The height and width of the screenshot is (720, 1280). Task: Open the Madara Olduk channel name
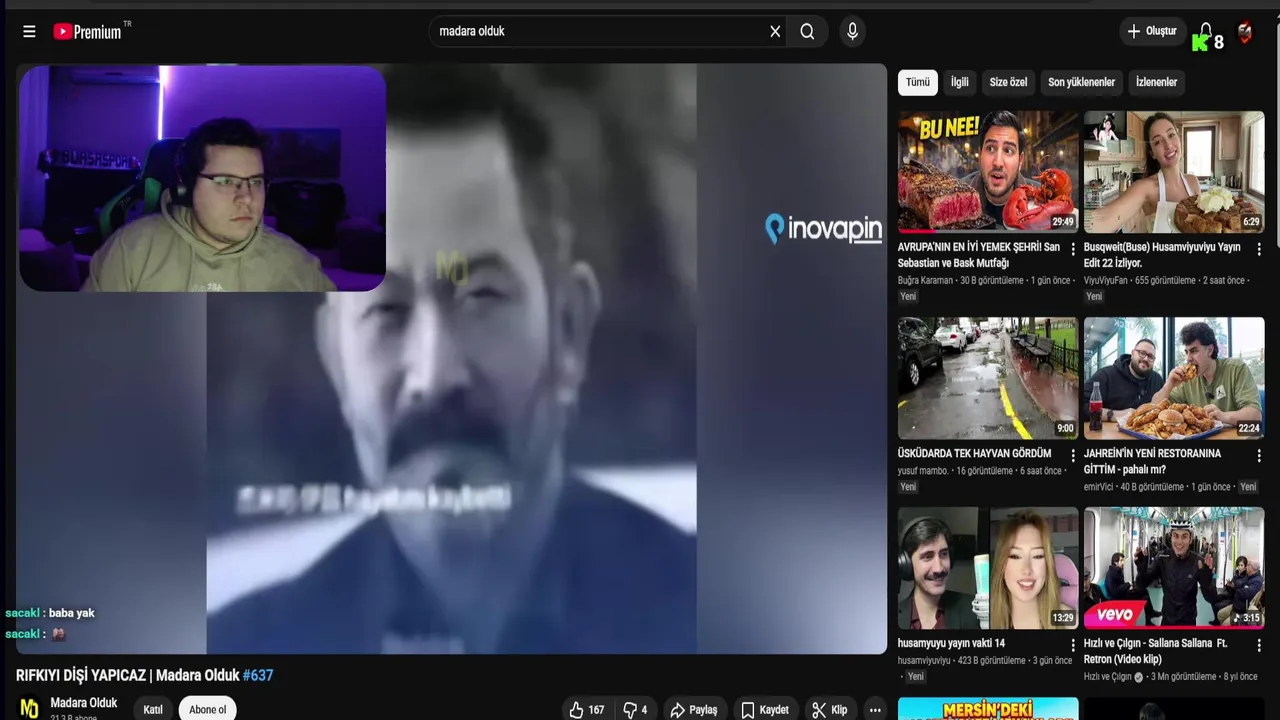(x=84, y=703)
